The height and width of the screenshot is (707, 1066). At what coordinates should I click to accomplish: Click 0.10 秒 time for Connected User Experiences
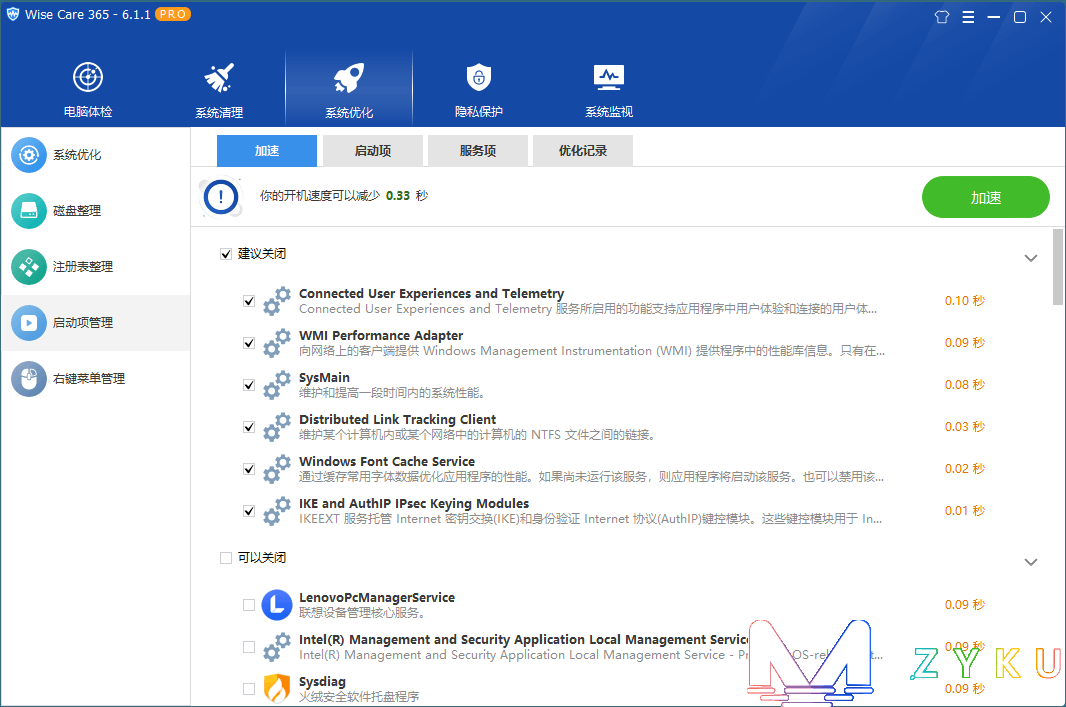pos(964,300)
